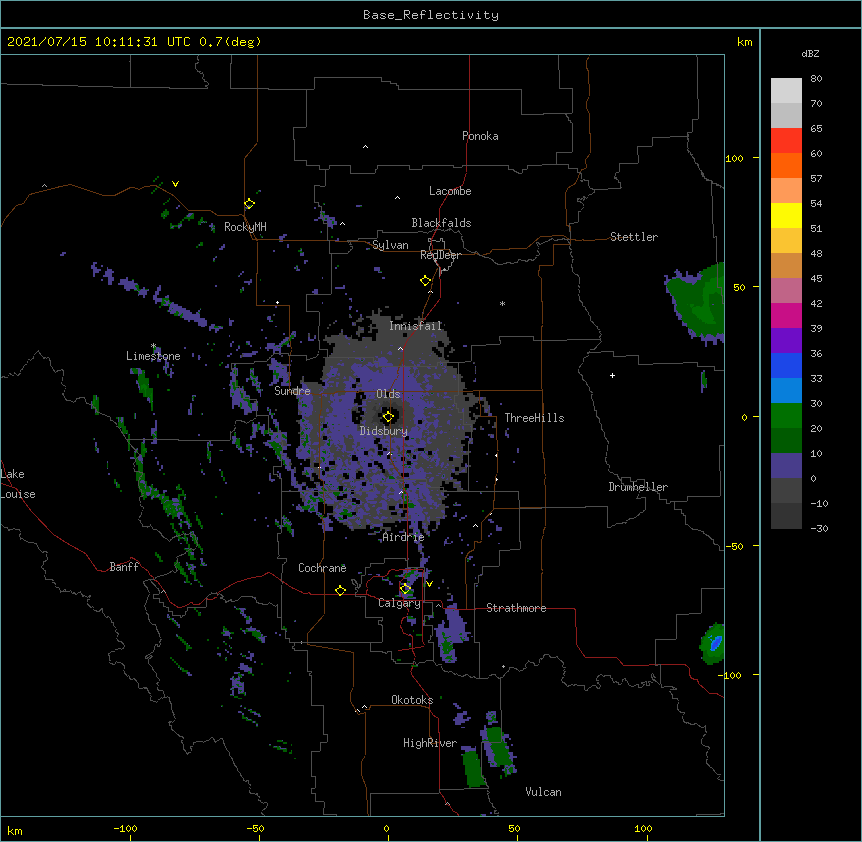This screenshot has height=842, width=862.
Task: Click the HighRiver label
Action: (430, 743)
